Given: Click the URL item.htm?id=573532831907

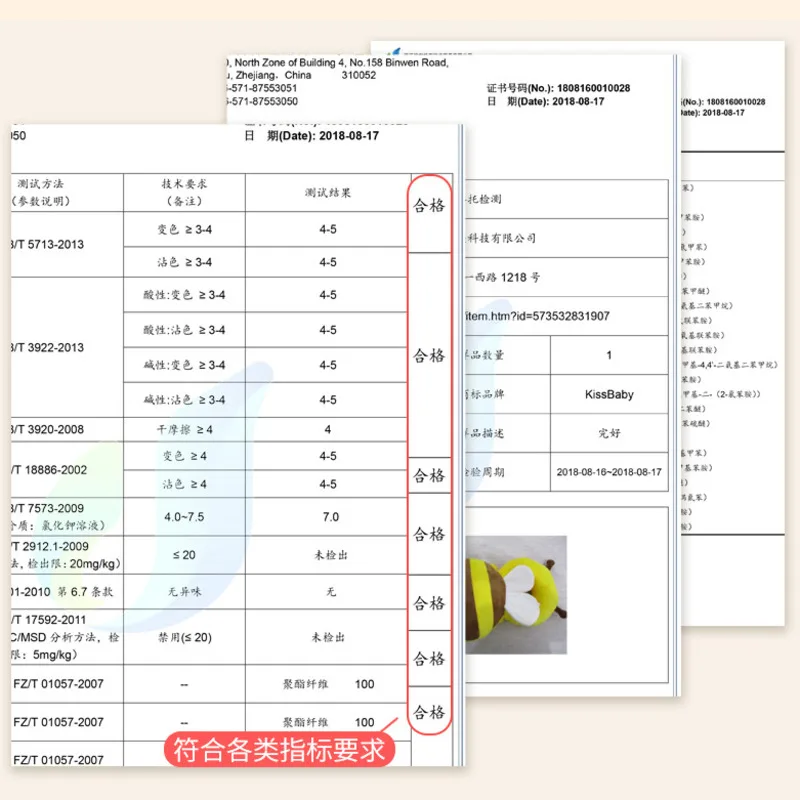Looking at the screenshot, I should point(538,316).
